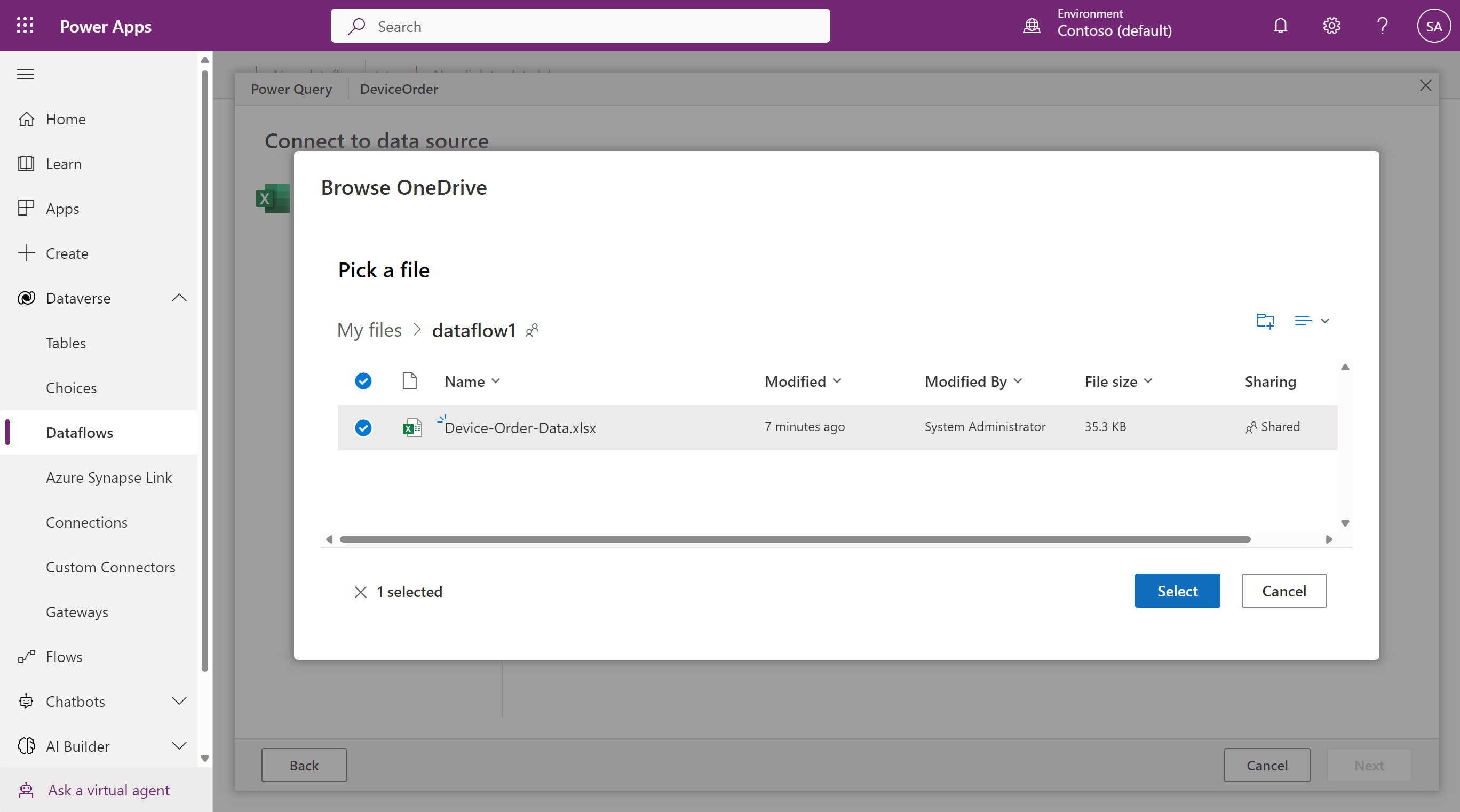Image resolution: width=1460 pixels, height=812 pixels.
Task: Click the Select button
Action: point(1177,591)
